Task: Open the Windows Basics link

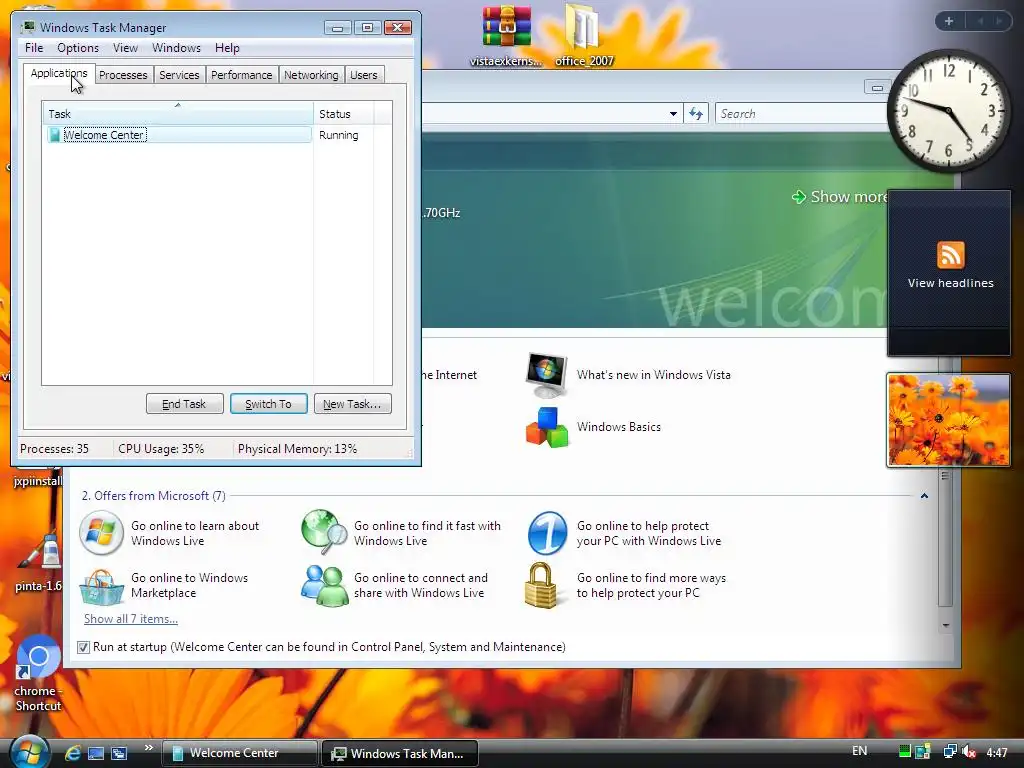Action: pyautogui.click(x=618, y=427)
